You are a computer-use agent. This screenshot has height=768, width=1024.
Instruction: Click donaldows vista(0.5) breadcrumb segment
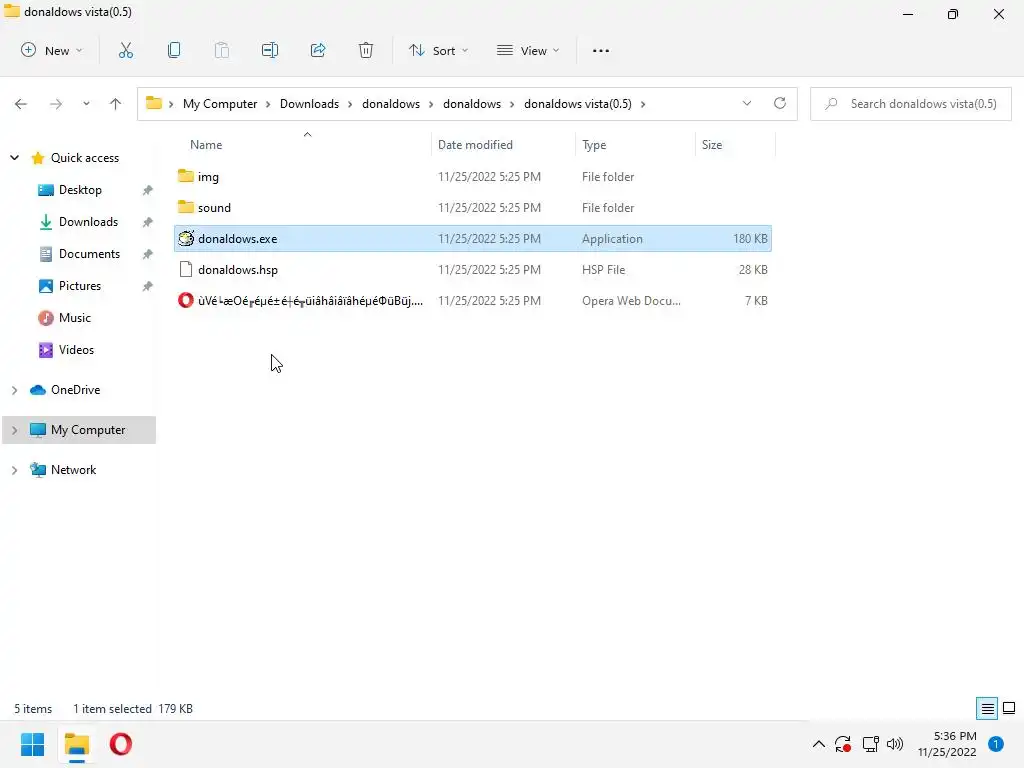click(x=578, y=104)
